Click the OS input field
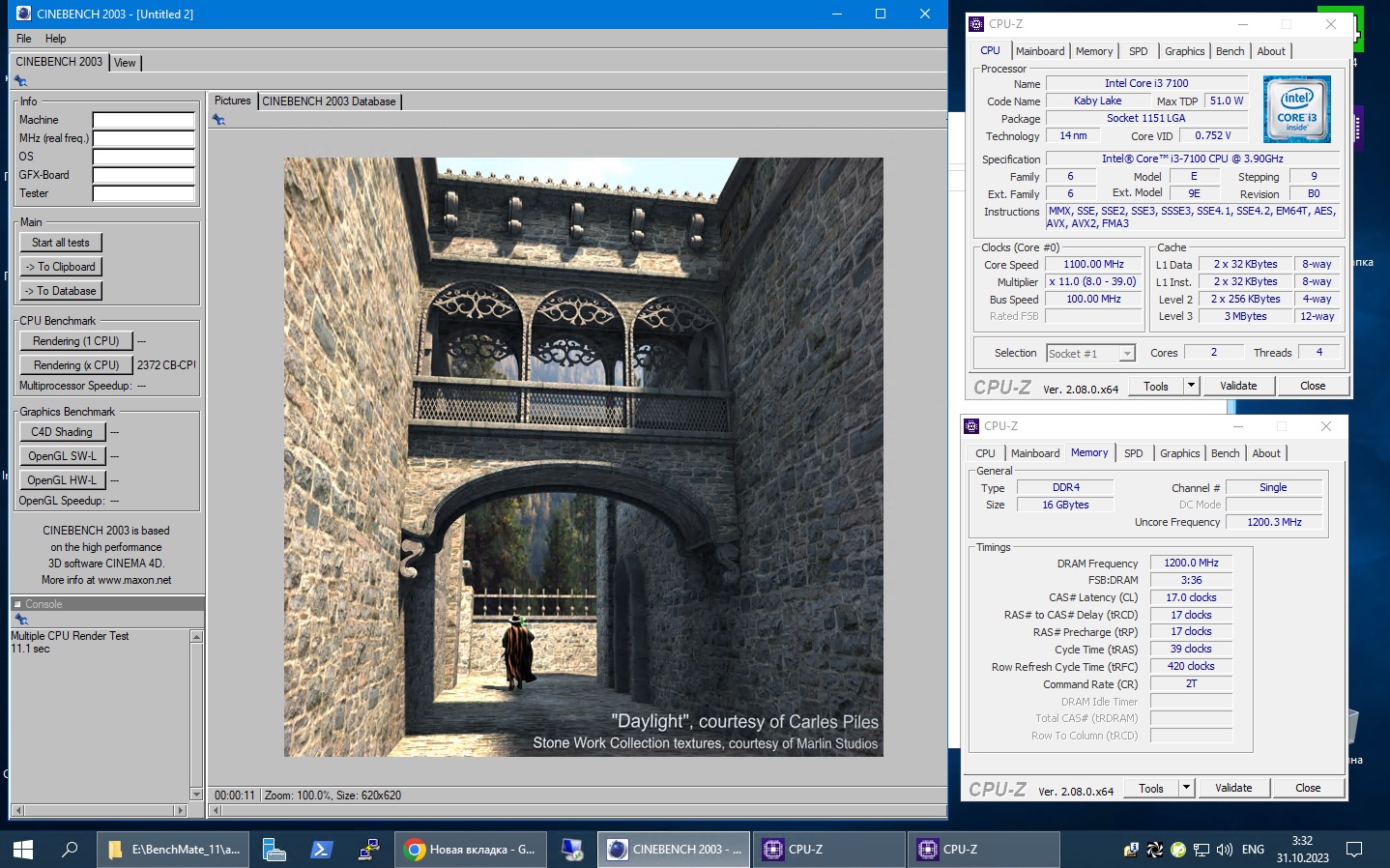Viewport: 1390px width, 868px height. (144, 157)
